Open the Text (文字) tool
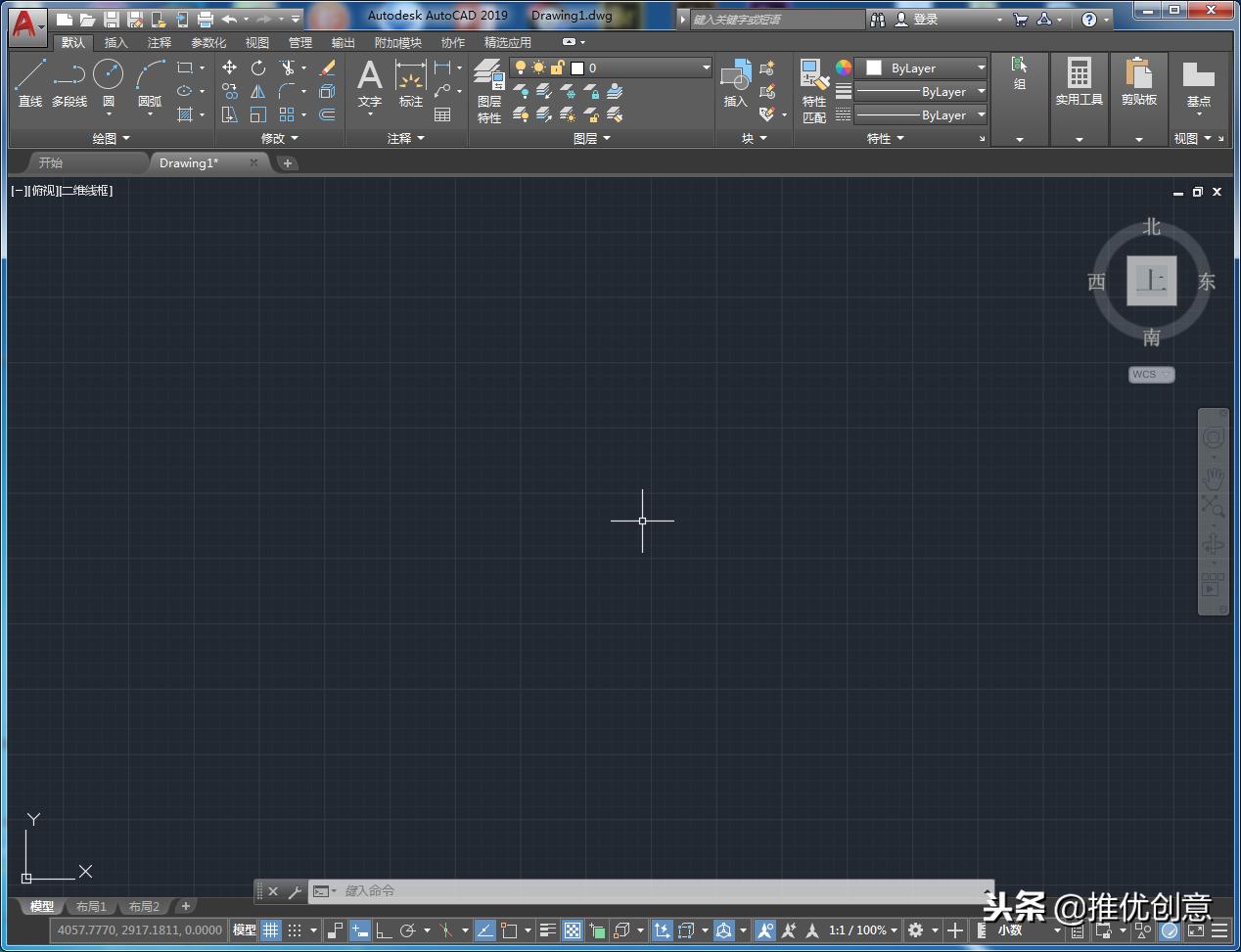Viewport: 1241px width, 952px height. (369, 83)
